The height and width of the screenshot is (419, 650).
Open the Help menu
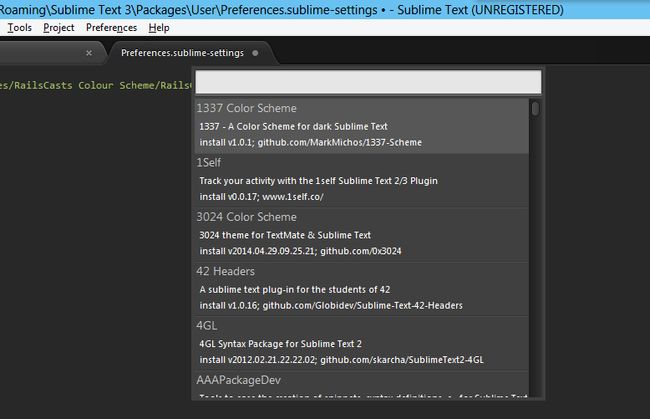coord(159,27)
